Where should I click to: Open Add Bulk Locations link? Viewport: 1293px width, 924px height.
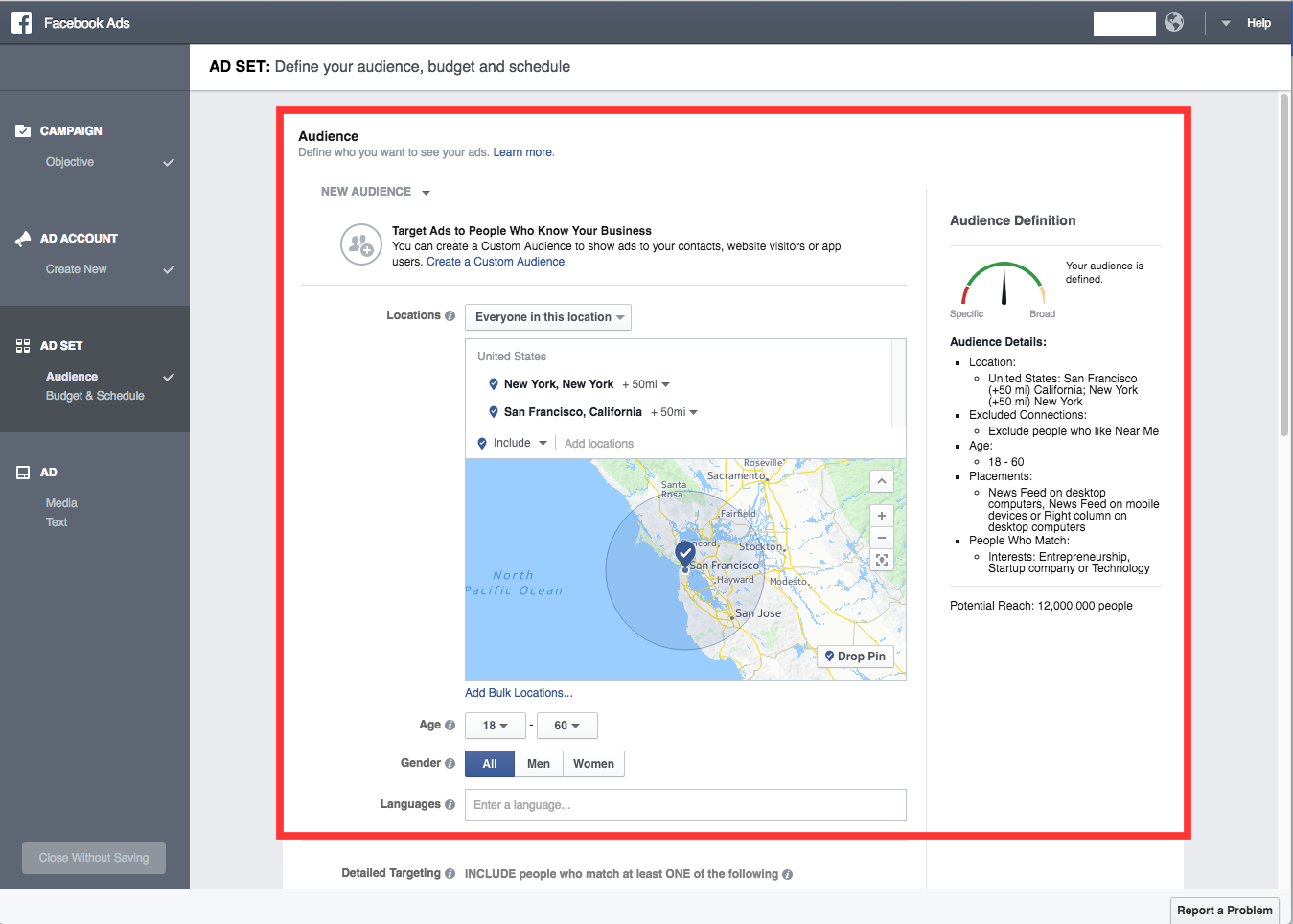coord(519,693)
